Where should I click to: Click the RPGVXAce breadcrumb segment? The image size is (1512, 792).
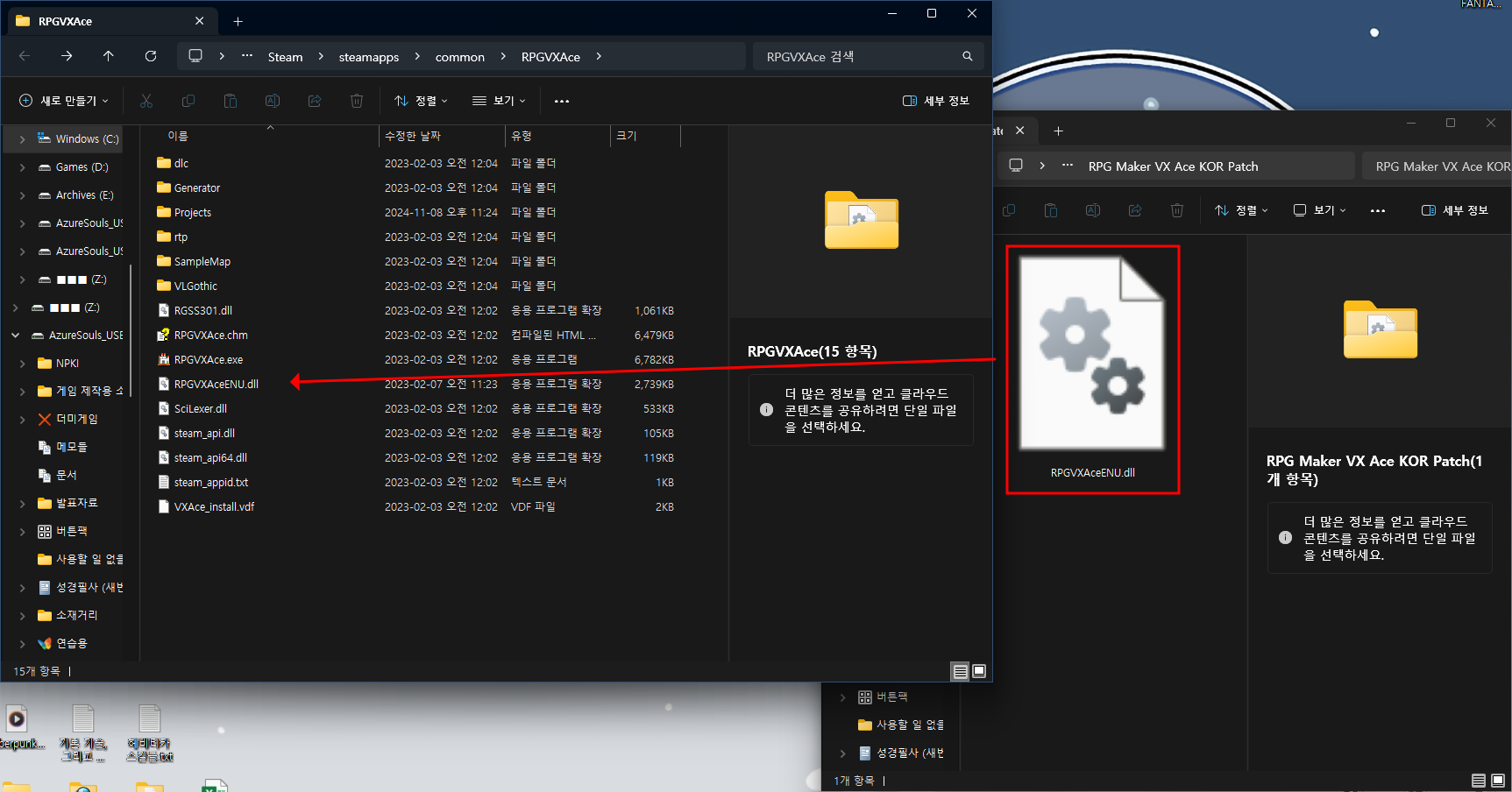550,56
